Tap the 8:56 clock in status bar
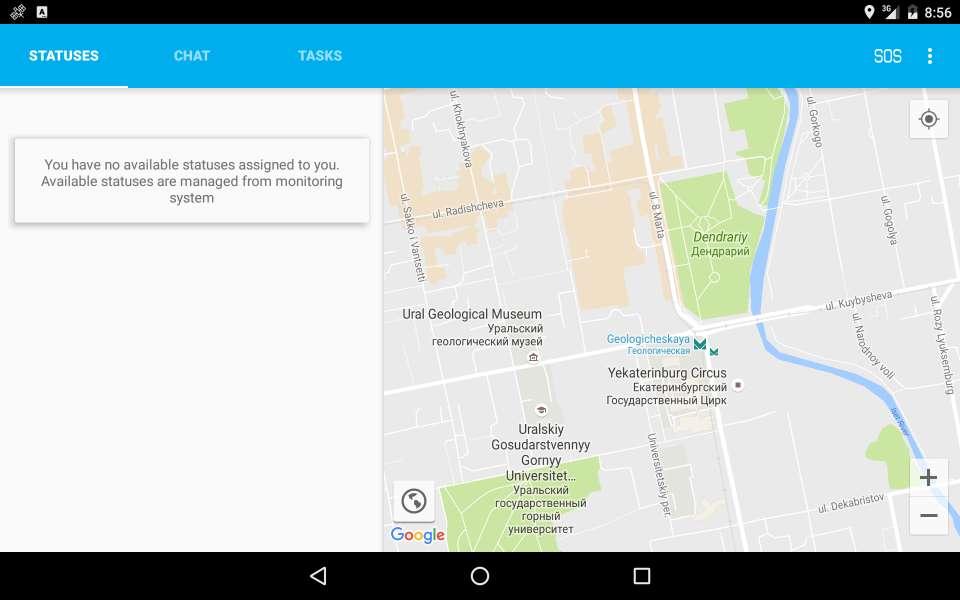 (x=938, y=12)
